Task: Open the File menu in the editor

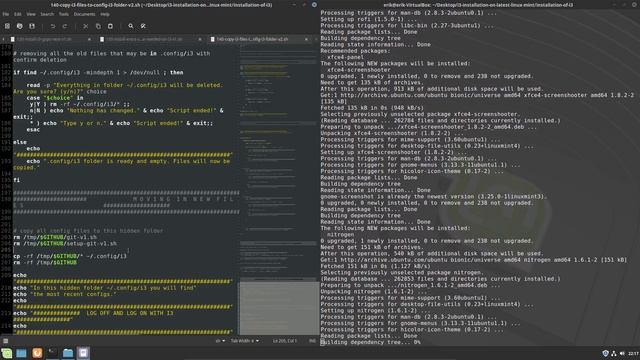Action: pos(6,14)
